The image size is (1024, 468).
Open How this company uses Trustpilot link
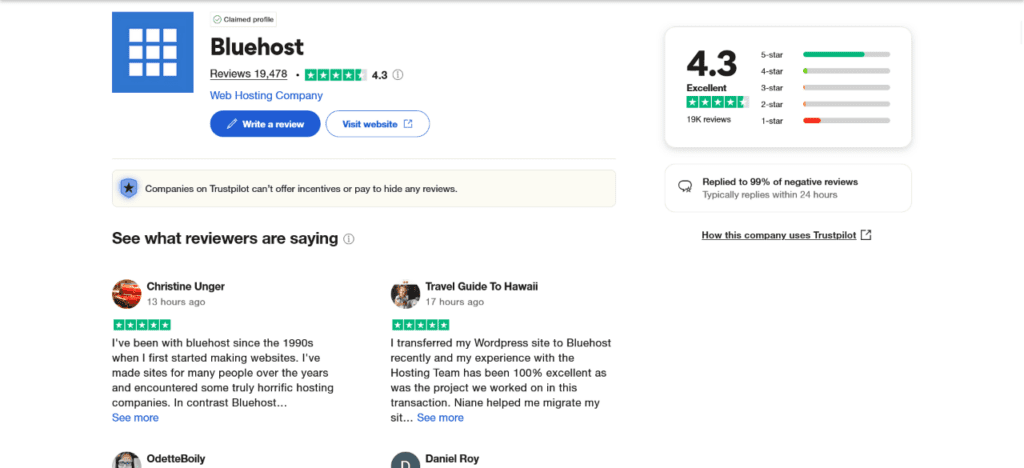coord(778,235)
